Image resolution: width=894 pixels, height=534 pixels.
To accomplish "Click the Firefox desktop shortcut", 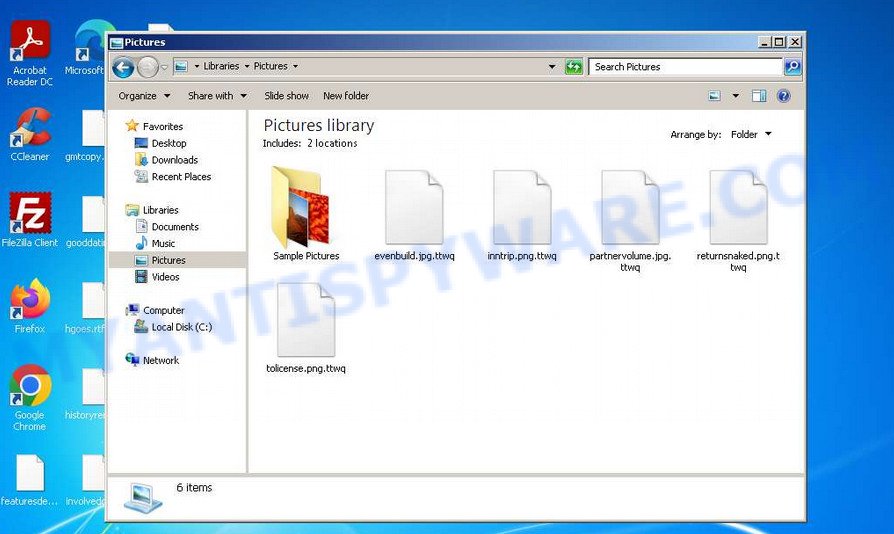I will 30,306.
